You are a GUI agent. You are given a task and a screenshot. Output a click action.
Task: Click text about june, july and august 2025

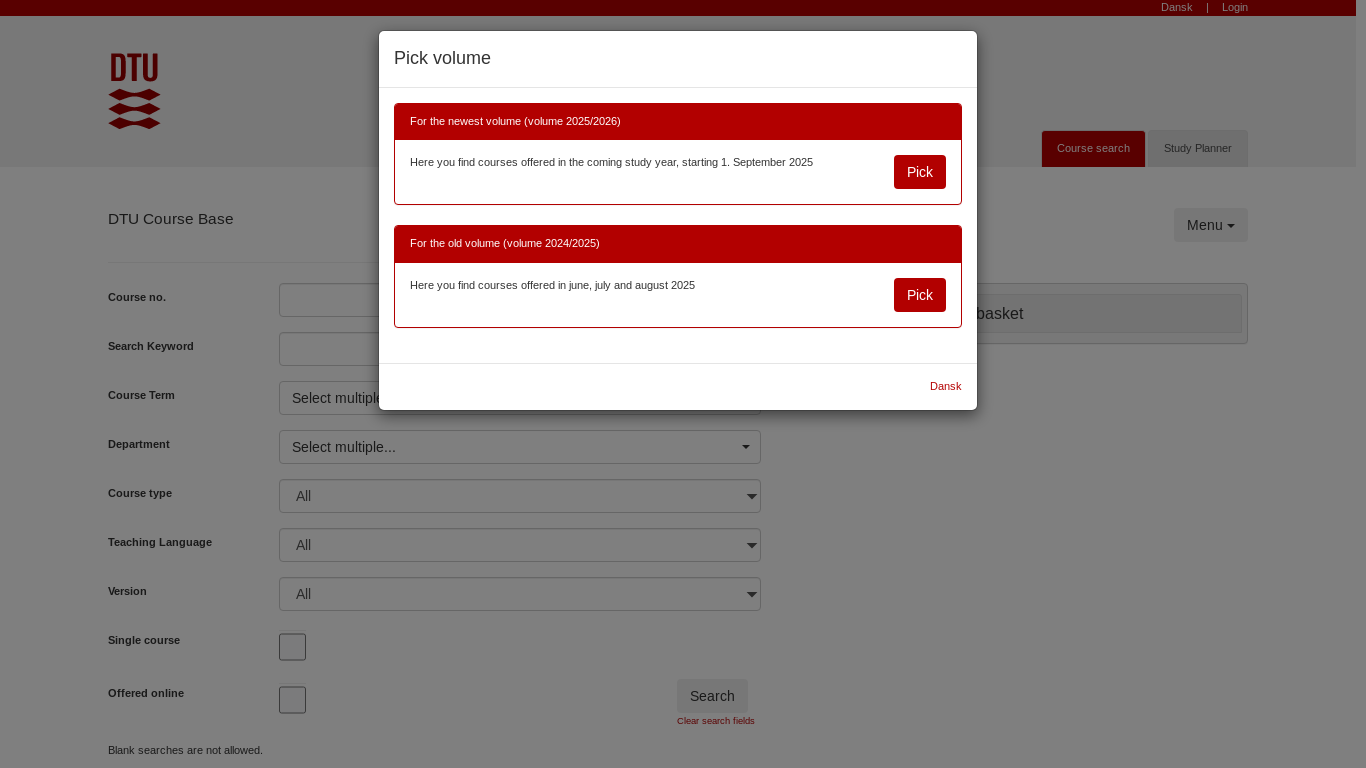(552, 285)
